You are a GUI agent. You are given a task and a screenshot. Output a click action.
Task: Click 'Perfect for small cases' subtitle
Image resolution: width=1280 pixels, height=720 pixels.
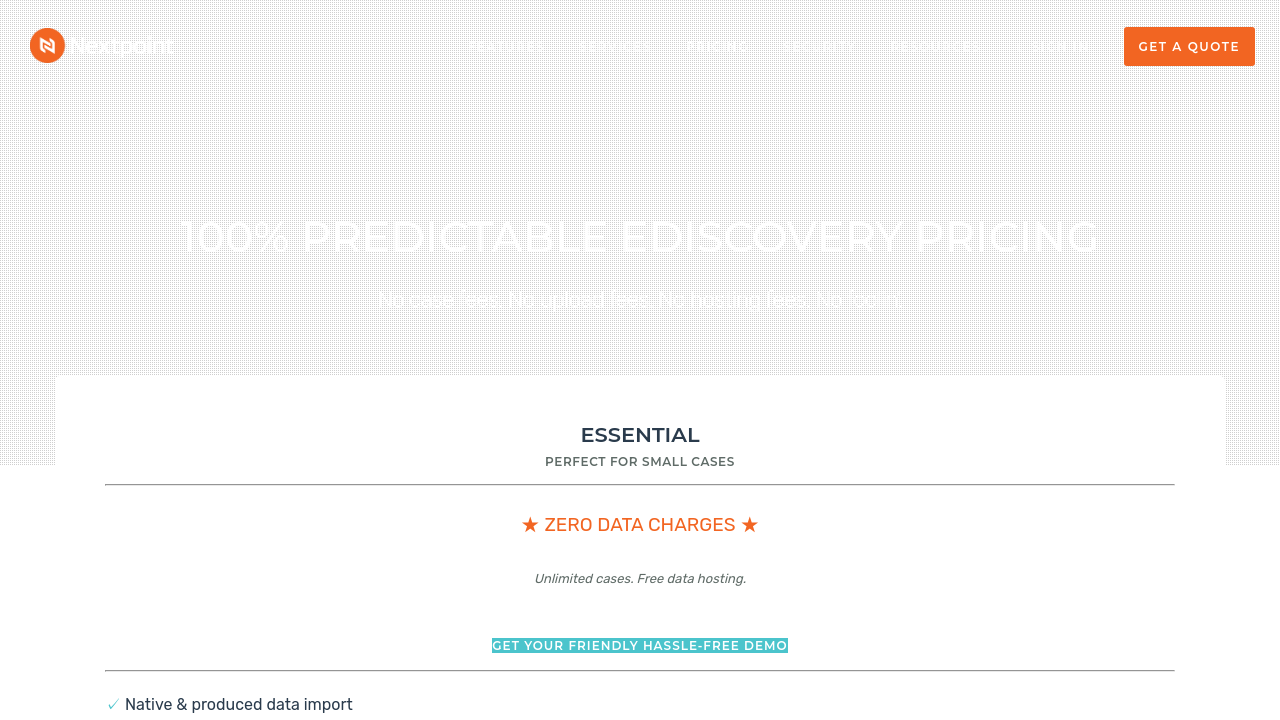coord(640,462)
